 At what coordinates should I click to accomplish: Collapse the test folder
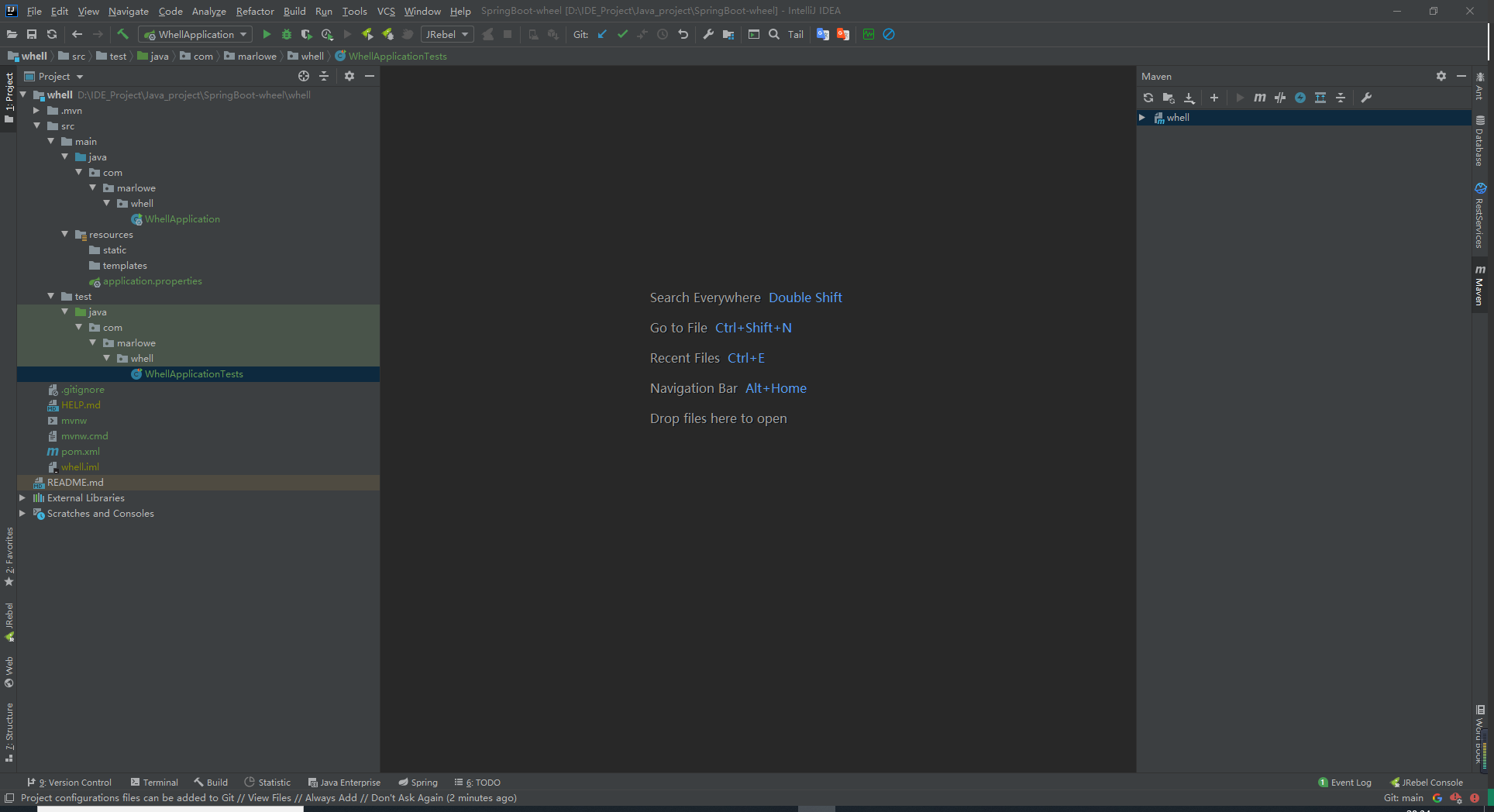click(50, 297)
